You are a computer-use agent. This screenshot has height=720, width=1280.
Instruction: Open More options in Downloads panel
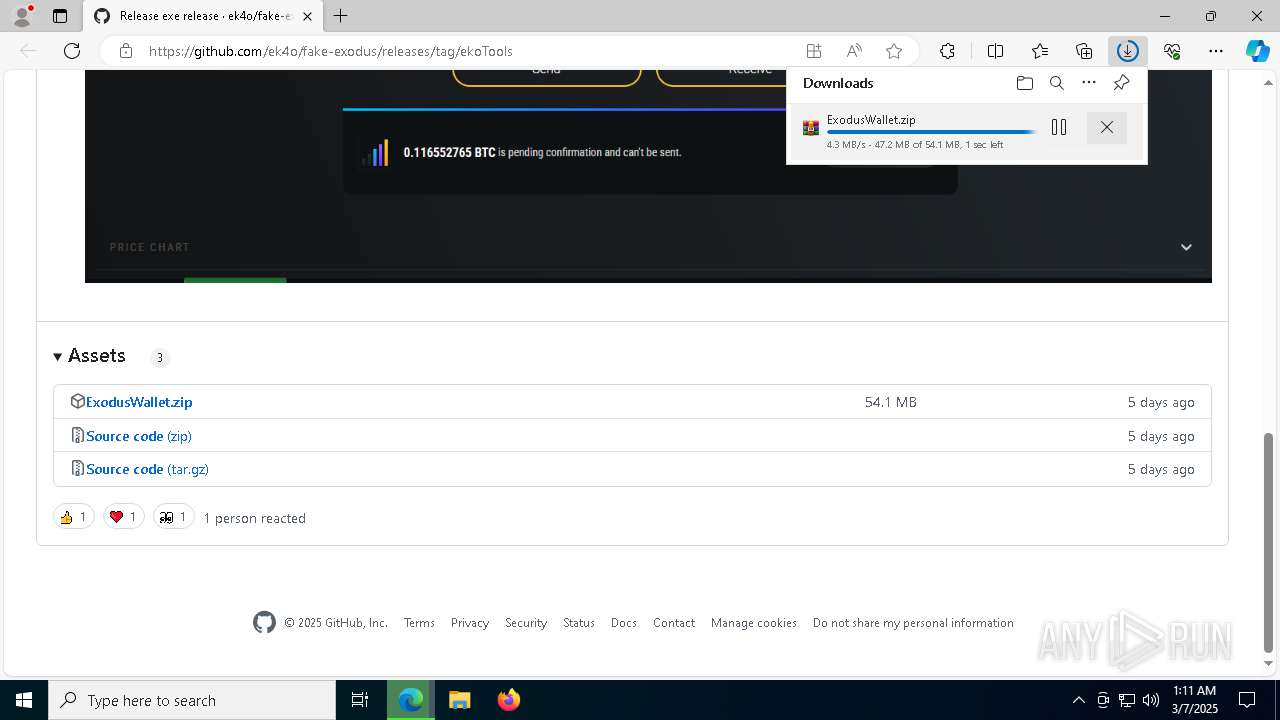tap(1089, 83)
